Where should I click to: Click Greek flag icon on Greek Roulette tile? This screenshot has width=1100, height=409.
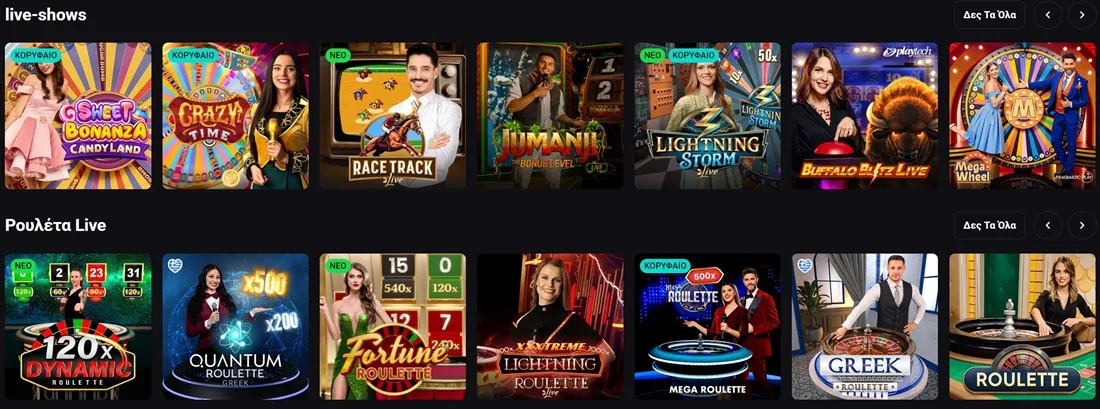804,265
